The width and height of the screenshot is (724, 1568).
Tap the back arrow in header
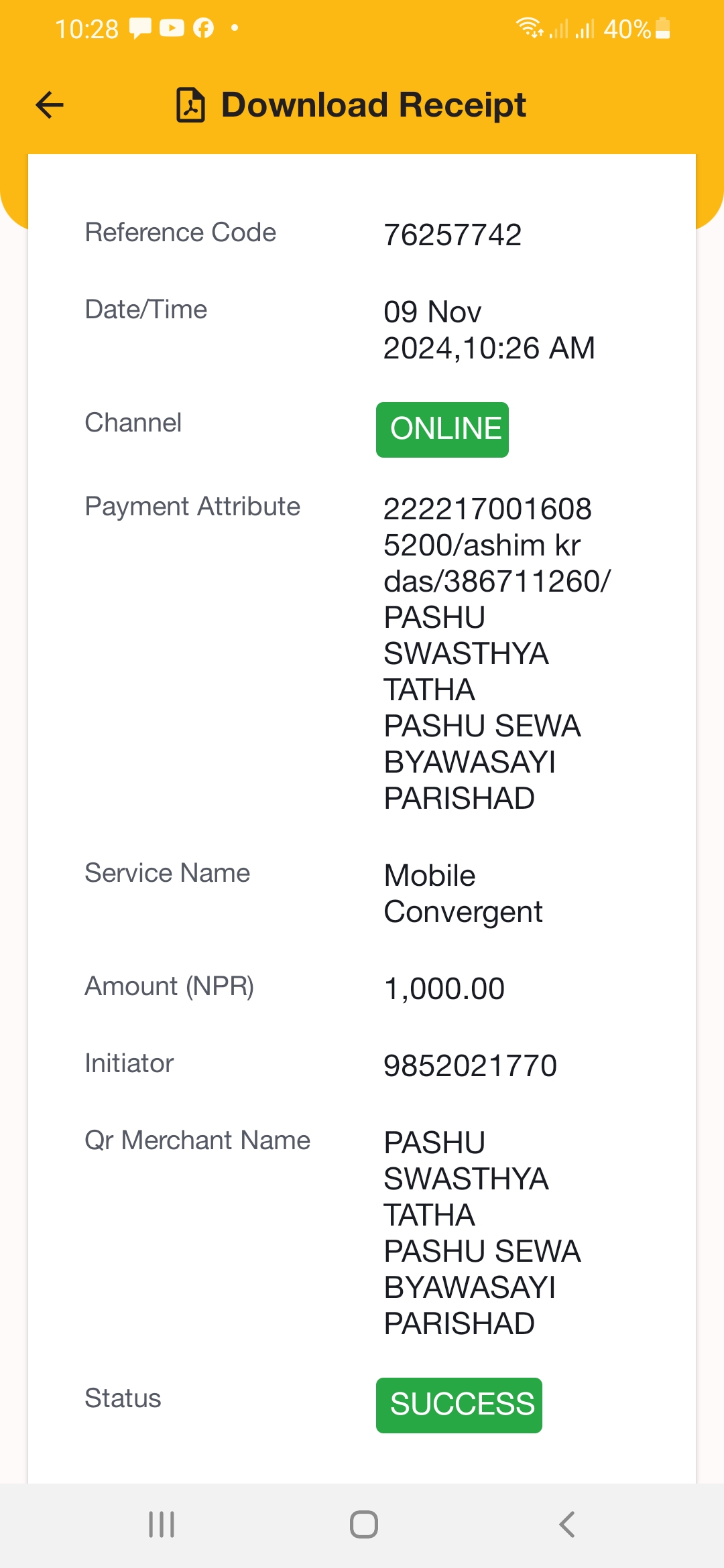click(50, 105)
